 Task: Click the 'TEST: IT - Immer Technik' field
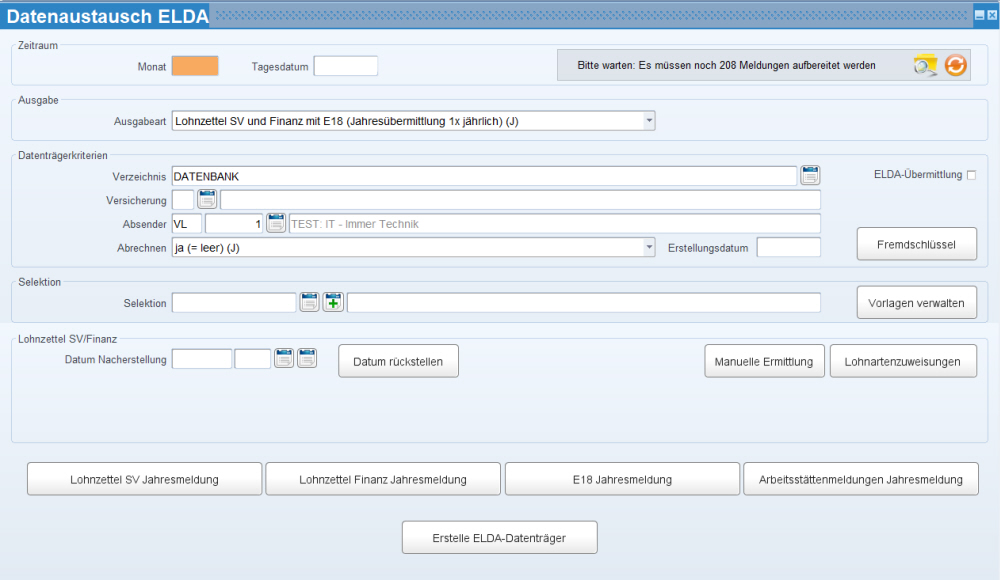click(x=555, y=224)
